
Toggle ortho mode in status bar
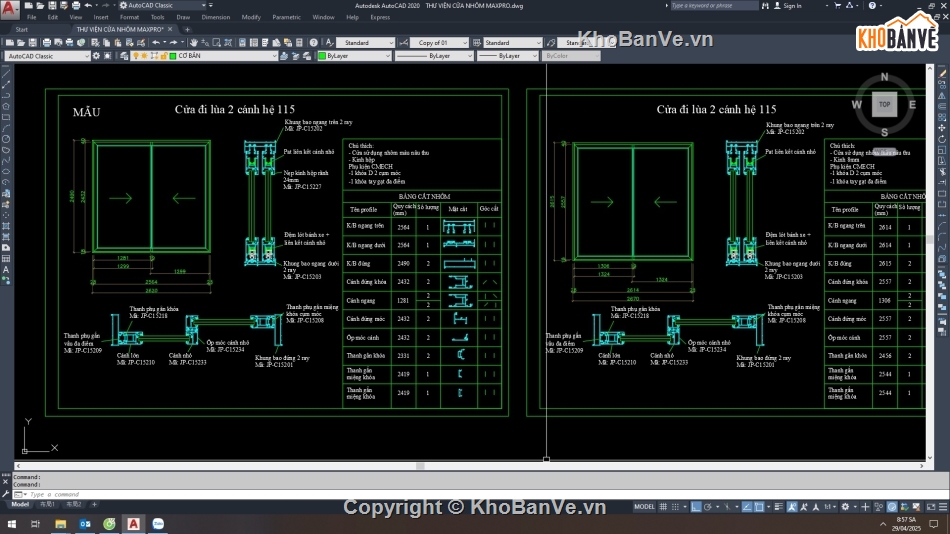[x=696, y=507]
